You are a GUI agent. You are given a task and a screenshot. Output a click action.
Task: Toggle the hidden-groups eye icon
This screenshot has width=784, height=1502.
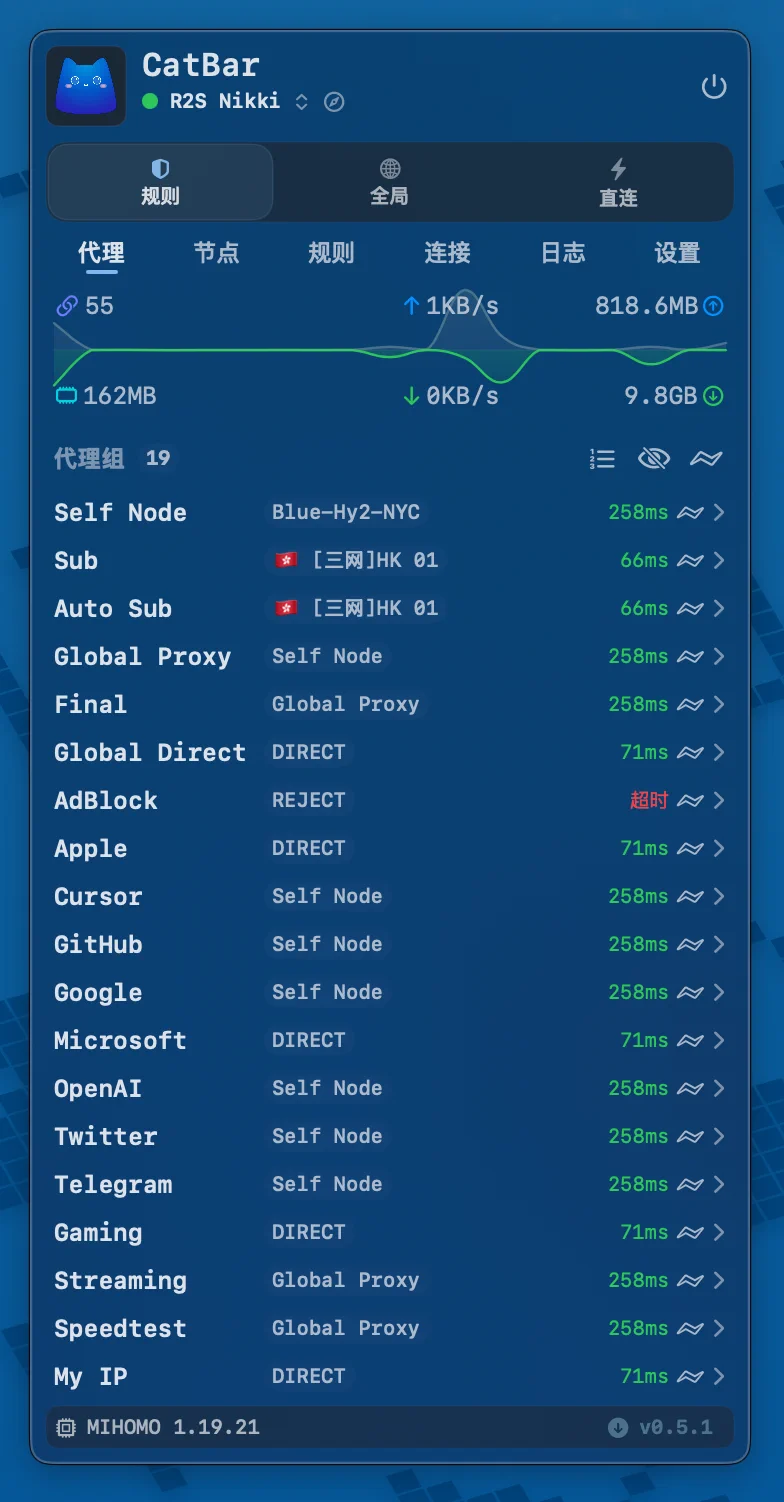pos(653,459)
